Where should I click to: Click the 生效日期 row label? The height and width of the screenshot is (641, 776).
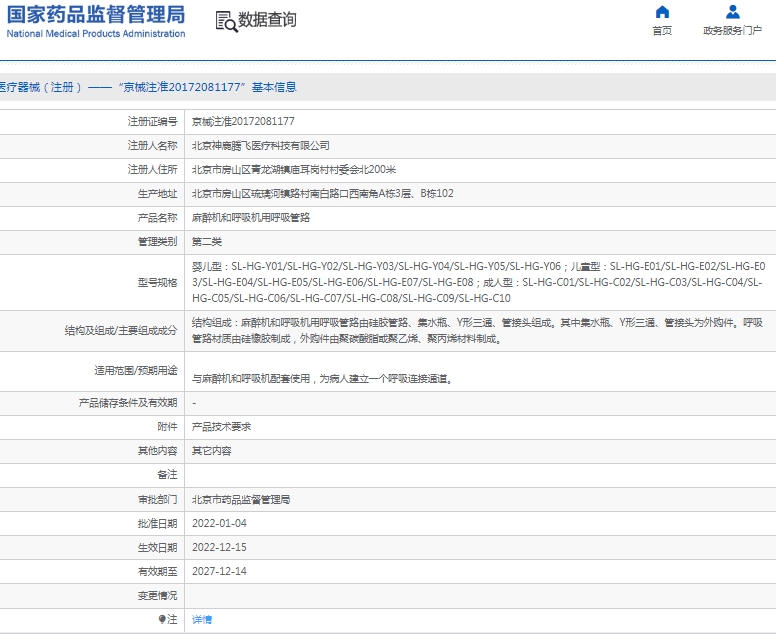tap(157, 547)
